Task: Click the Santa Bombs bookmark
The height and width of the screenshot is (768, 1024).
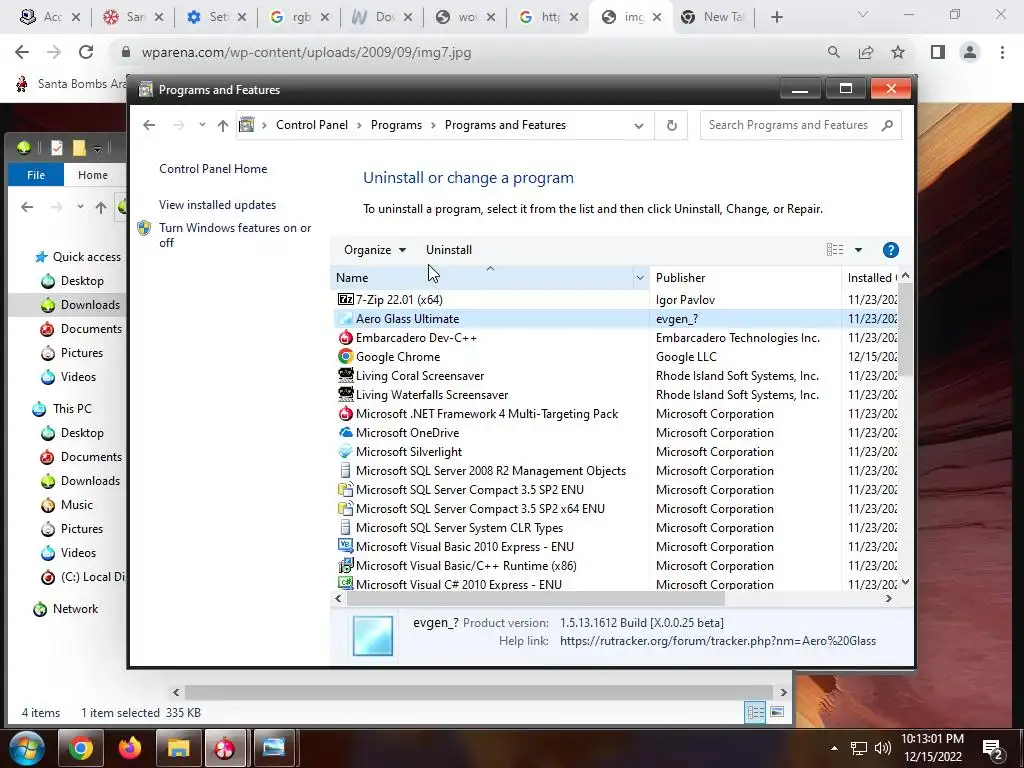Action: [71, 84]
